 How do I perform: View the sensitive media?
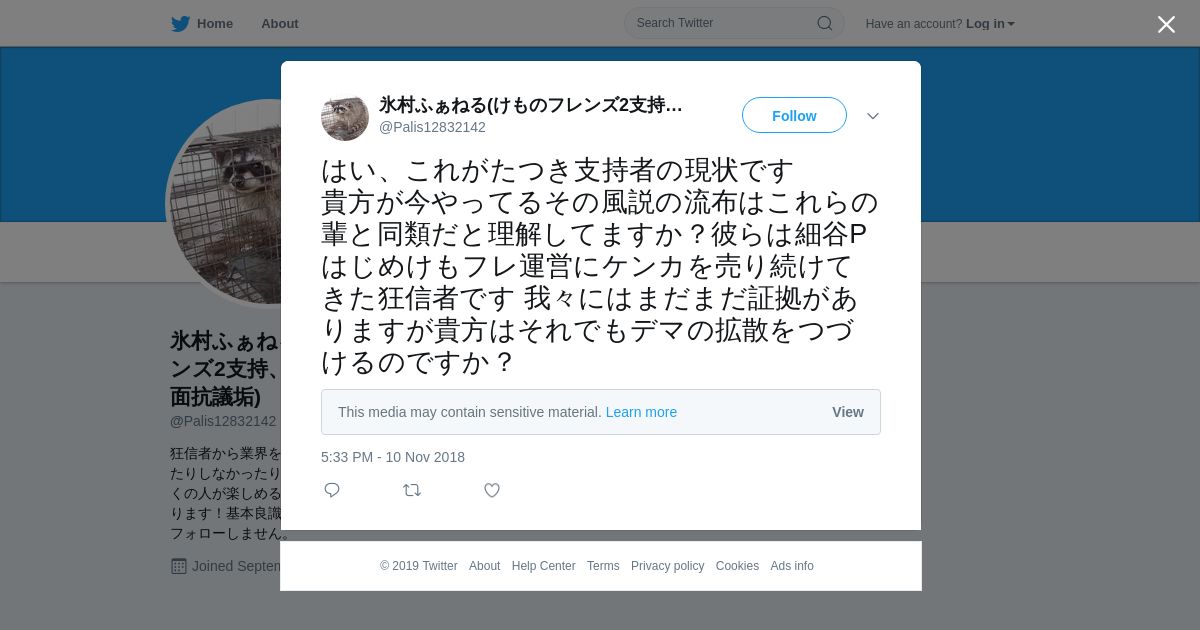pos(848,412)
